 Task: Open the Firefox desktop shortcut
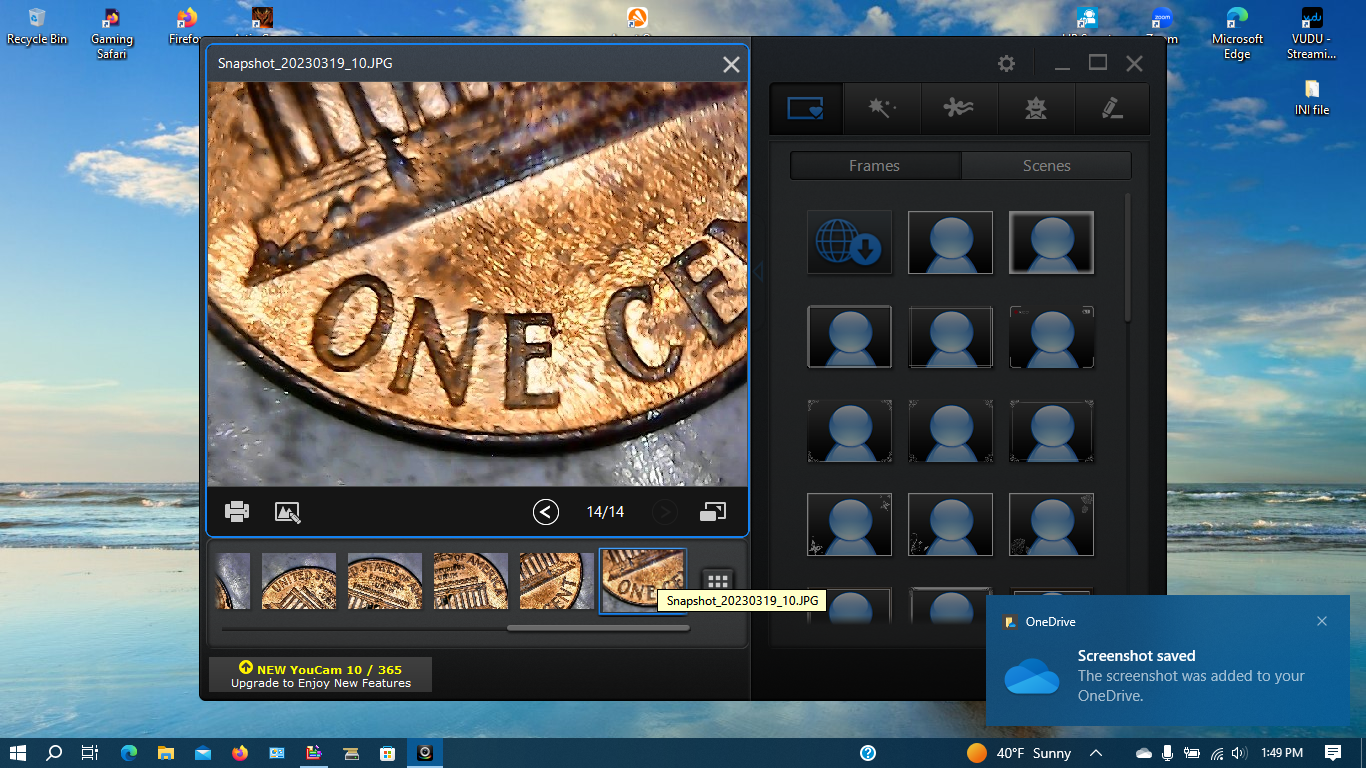pos(186,26)
